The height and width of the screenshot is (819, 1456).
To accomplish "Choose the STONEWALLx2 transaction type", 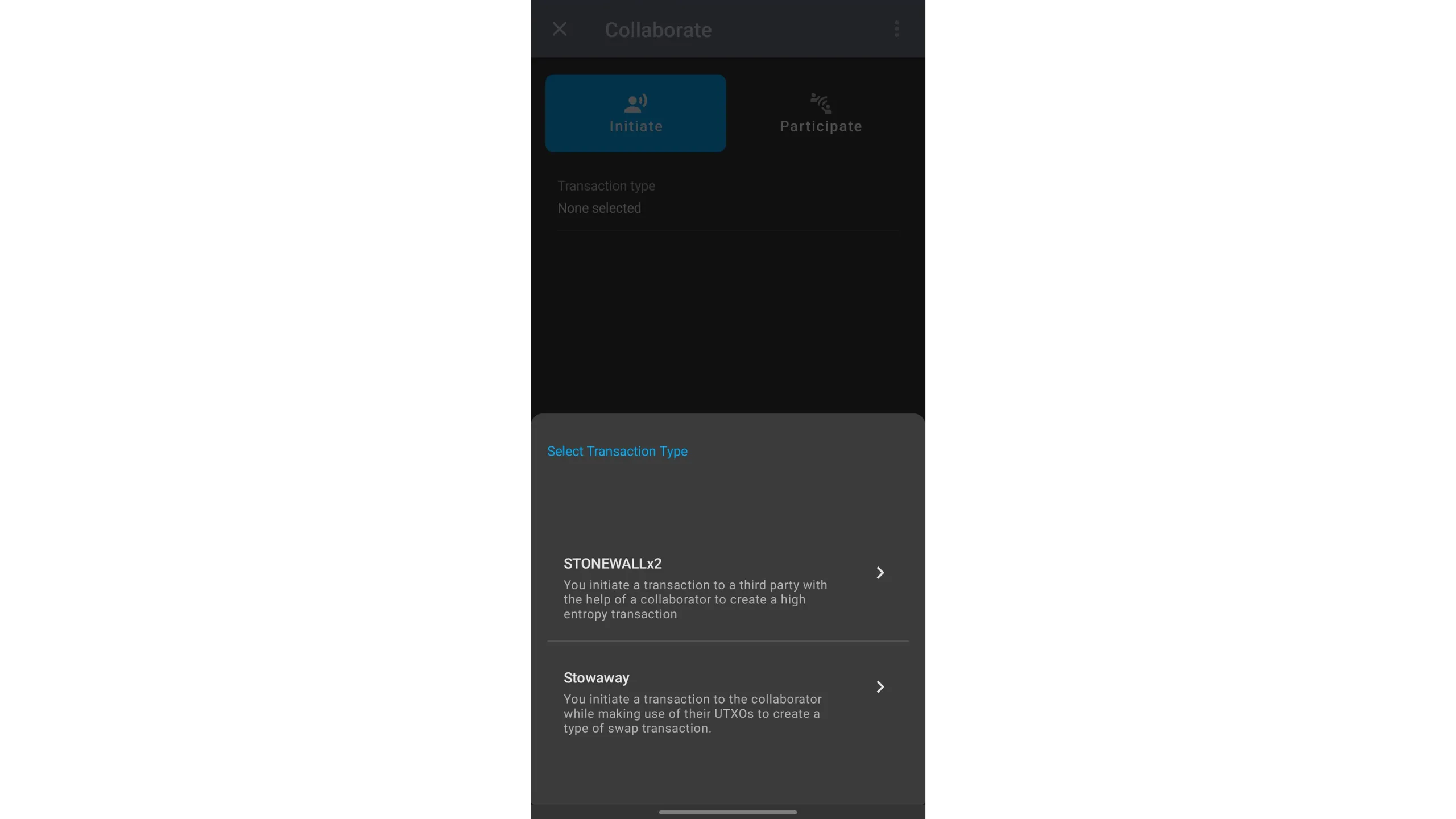I will coord(728,588).
